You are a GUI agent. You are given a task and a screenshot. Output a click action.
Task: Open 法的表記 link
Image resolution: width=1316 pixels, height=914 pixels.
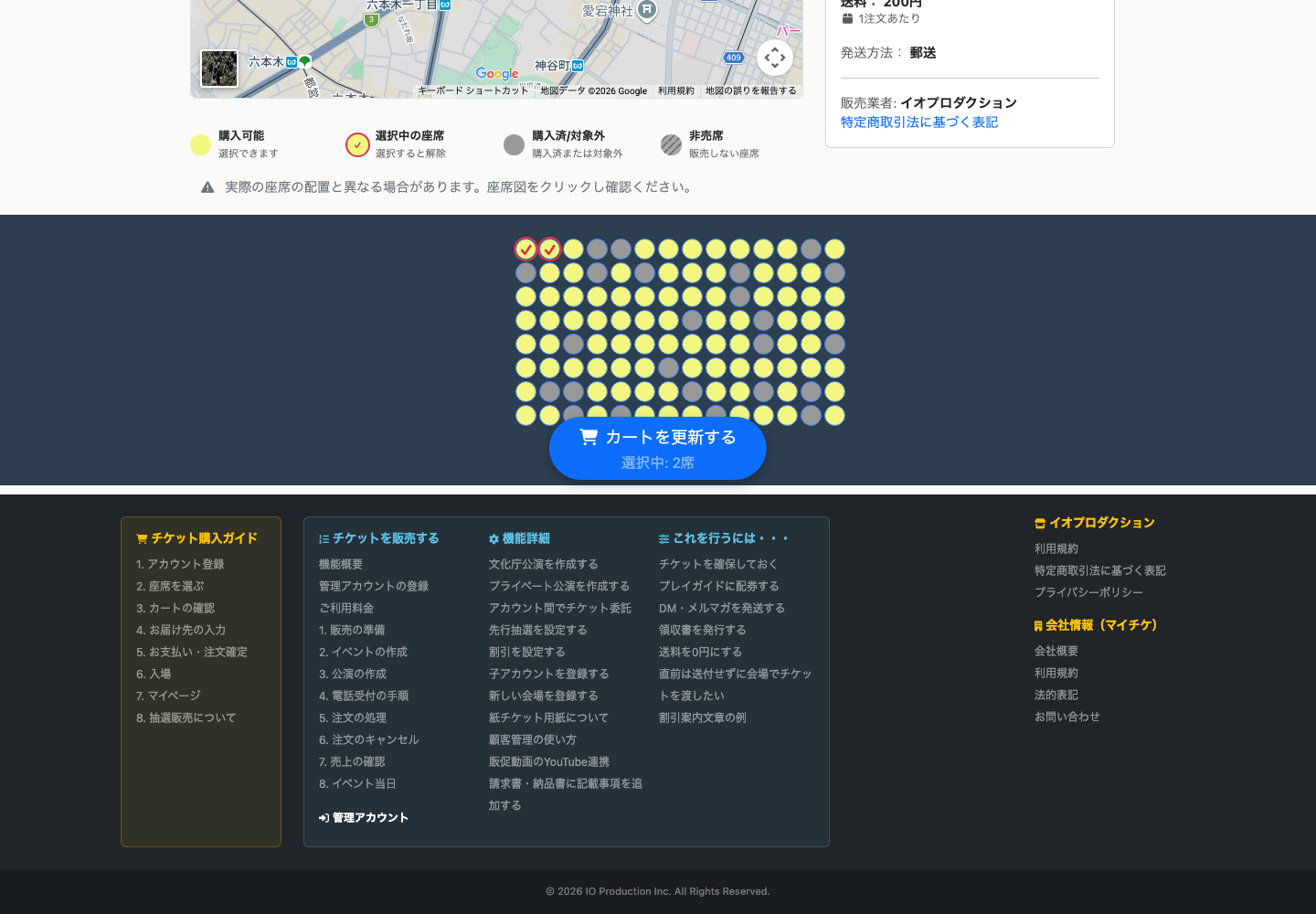click(1056, 696)
